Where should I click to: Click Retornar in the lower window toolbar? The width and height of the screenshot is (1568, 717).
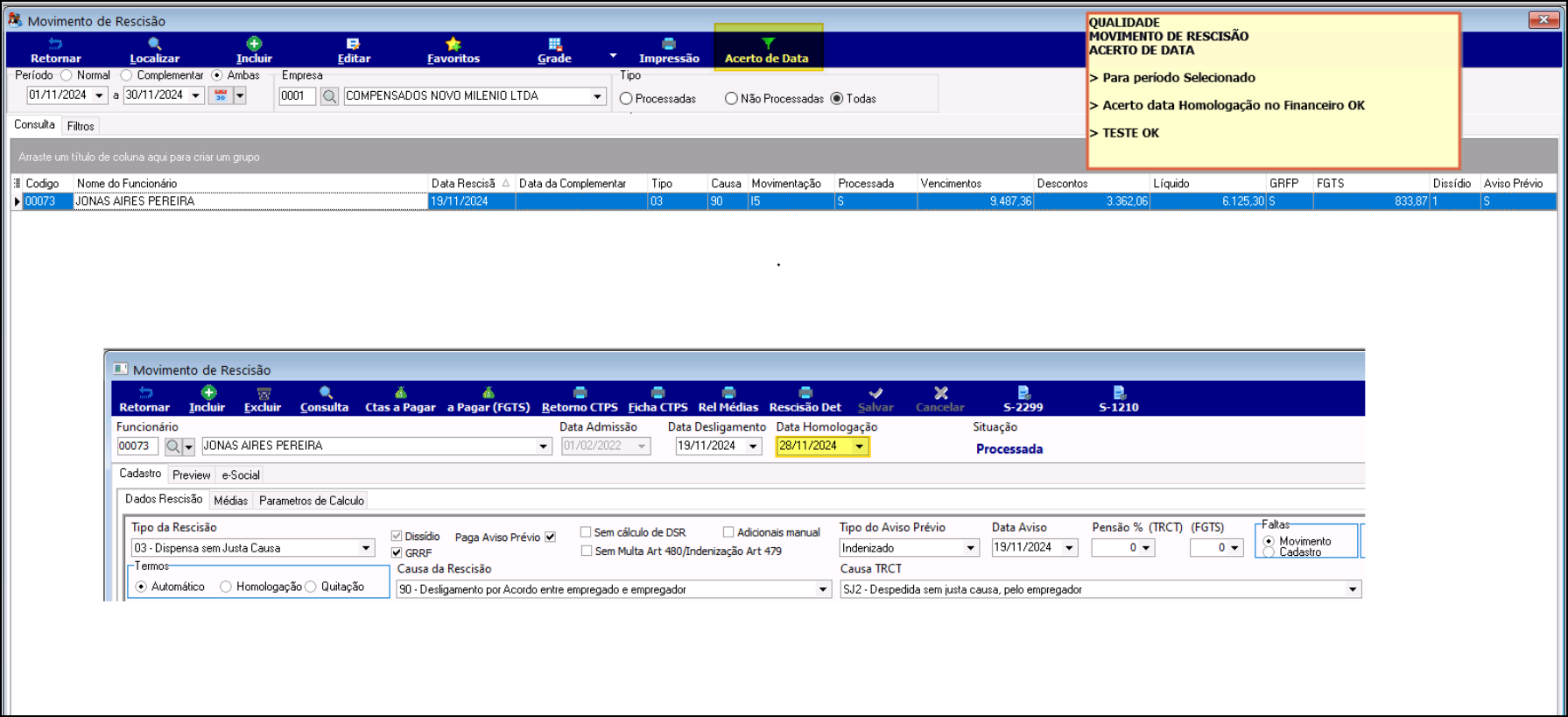click(x=144, y=400)
